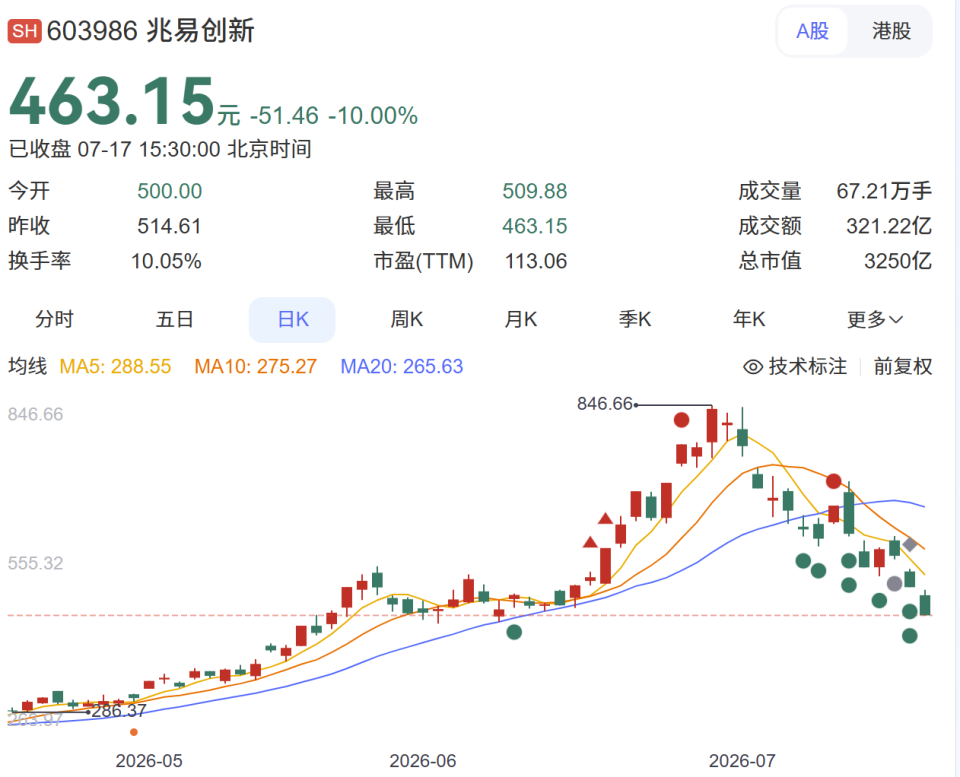Click the stock name 603986 兆易创新
Screen dimensions: 960x777
coord(150,31)
